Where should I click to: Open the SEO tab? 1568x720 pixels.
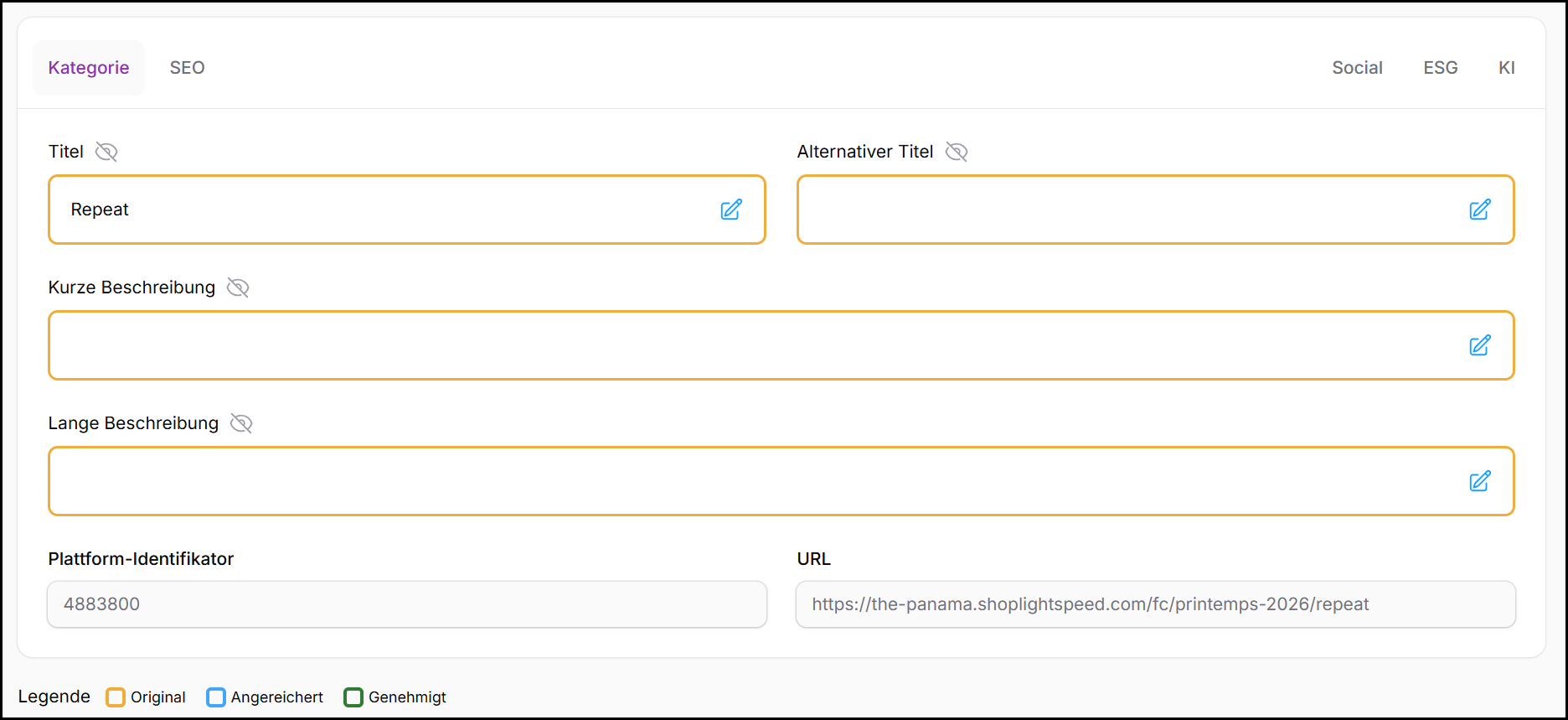pos(187,68)
